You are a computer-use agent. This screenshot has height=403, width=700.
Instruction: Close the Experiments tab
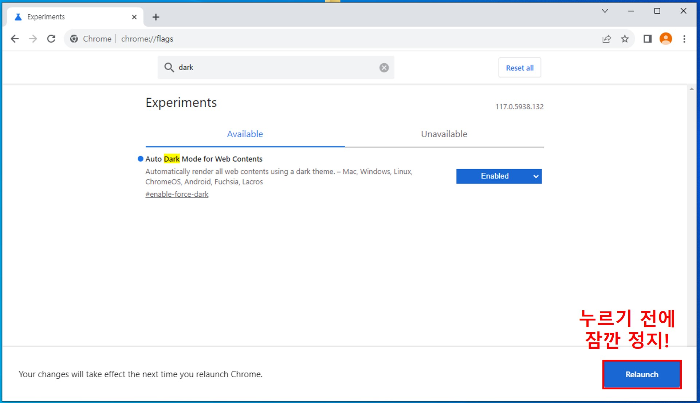point(134,17)
